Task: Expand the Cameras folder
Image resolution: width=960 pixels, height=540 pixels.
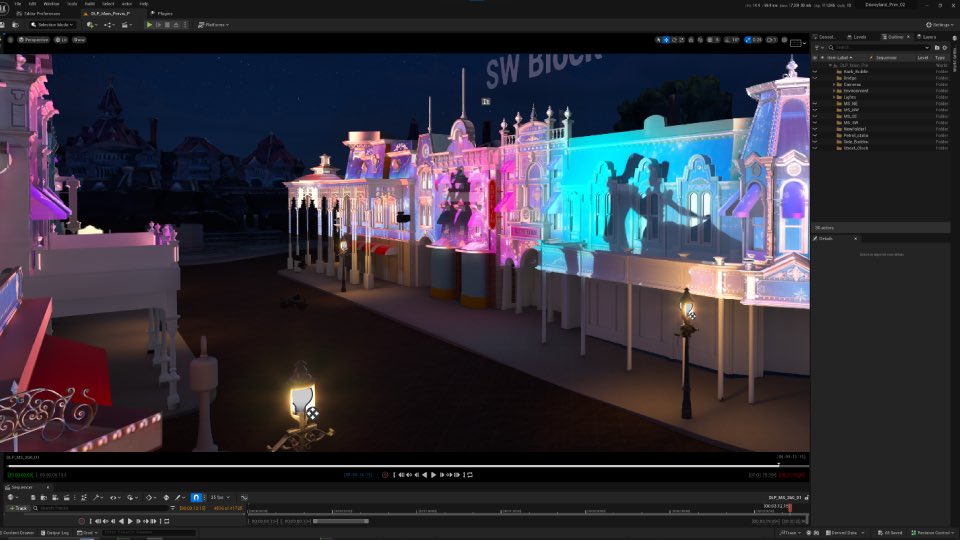Action: pos(834,84)
